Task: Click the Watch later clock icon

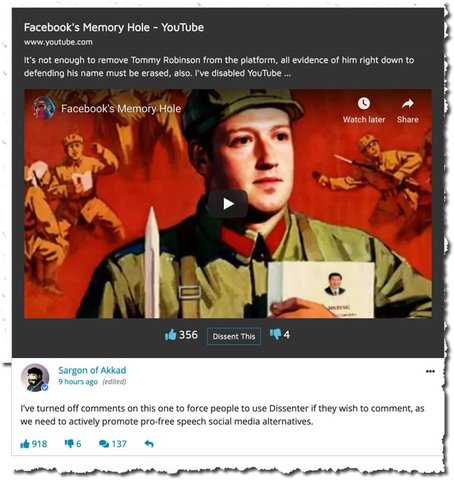Action: tap(364, 103)
